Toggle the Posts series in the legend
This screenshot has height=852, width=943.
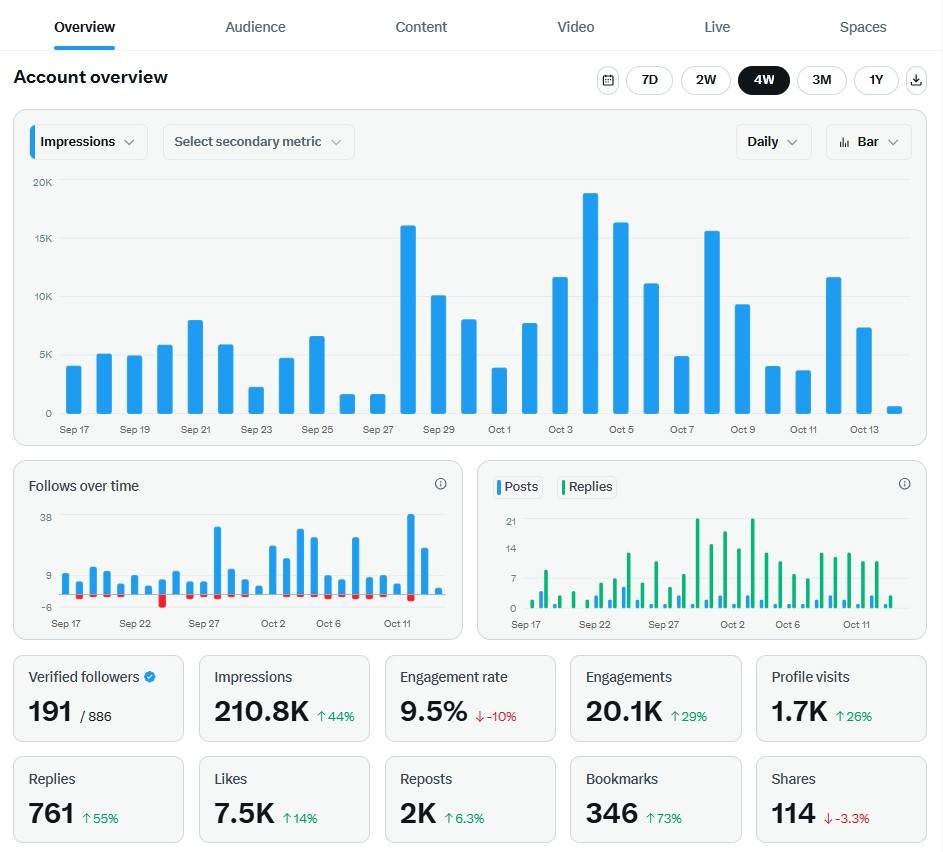tap(518, 487)
